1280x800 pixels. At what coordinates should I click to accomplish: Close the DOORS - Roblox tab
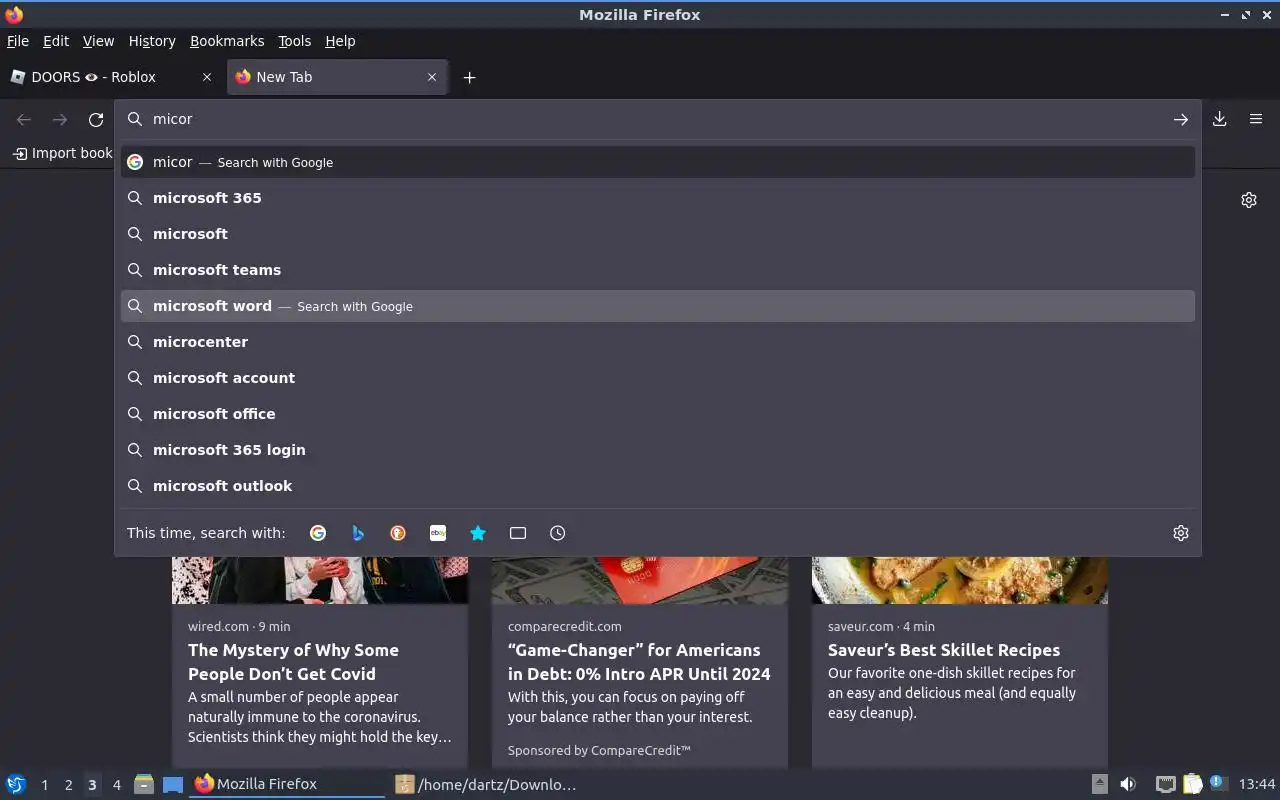pos(207,77)
